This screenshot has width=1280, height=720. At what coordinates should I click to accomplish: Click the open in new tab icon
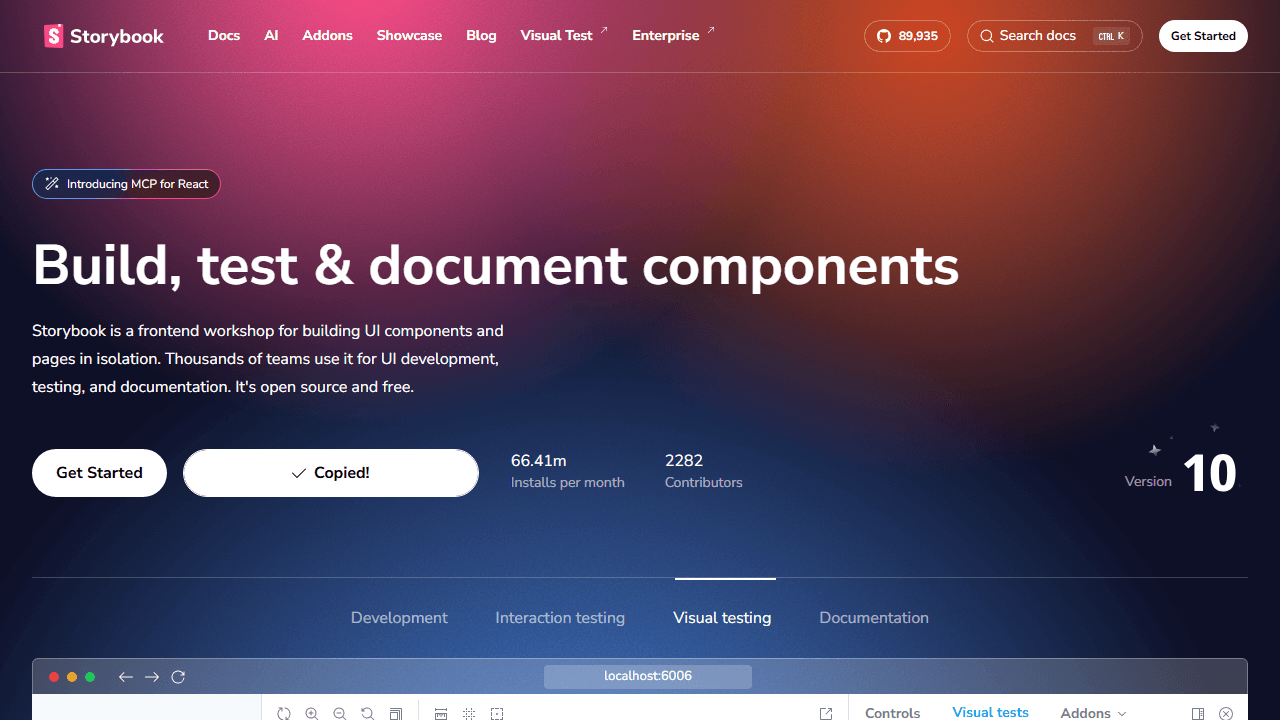pyautogui.click(x=826, y=713)
